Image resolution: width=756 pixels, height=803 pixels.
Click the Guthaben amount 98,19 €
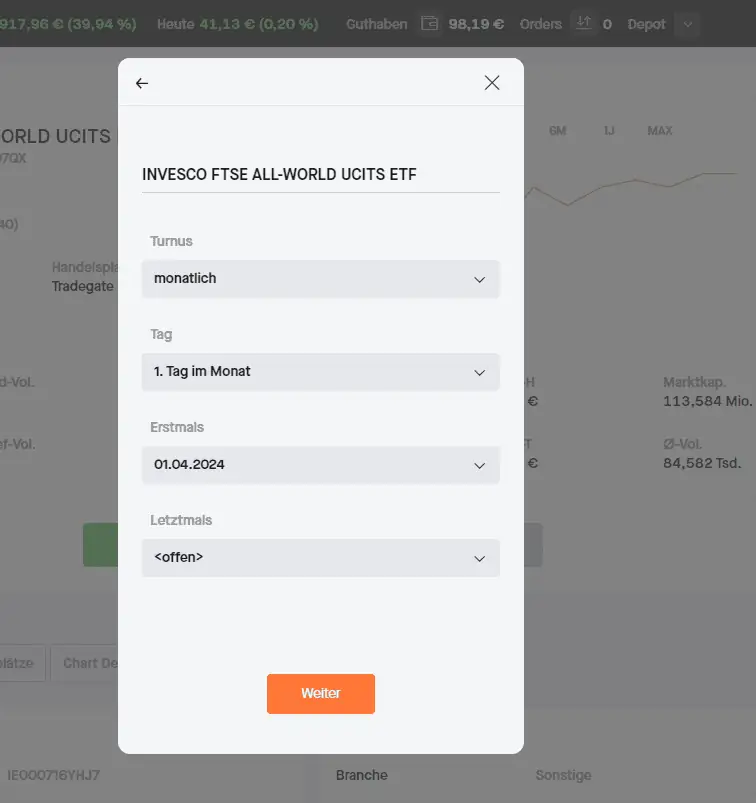tap(476, 24)
